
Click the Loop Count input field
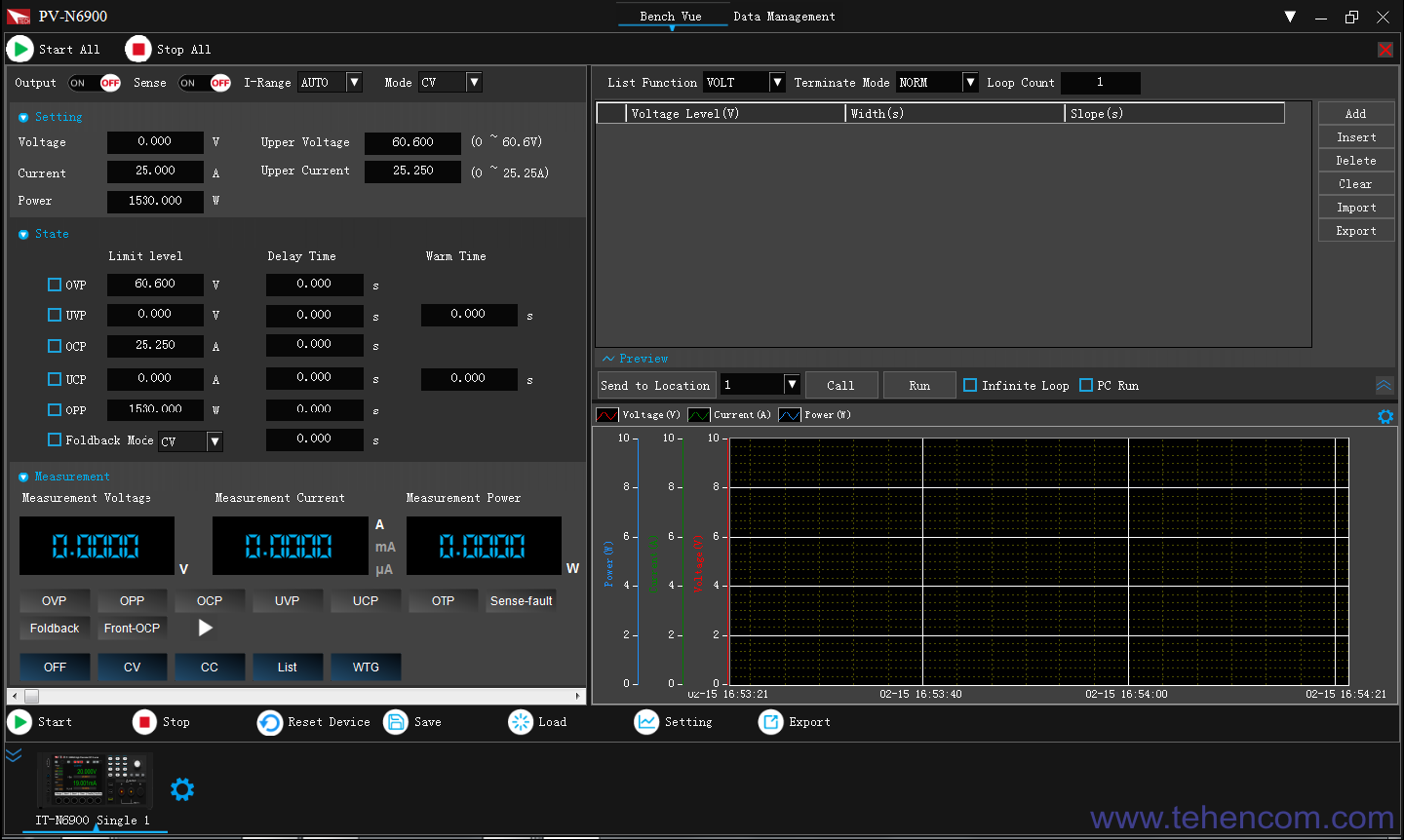click(x=1100, y=83)
